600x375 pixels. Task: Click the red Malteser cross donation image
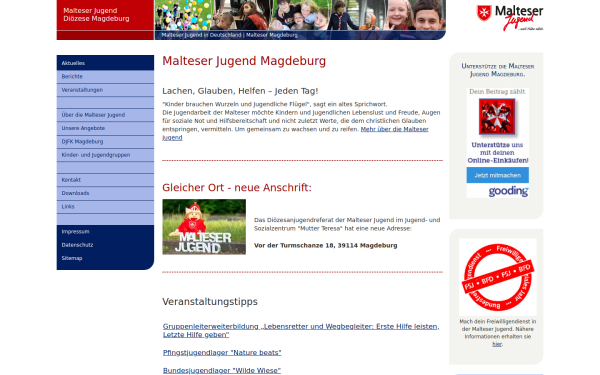coord(497,117)
